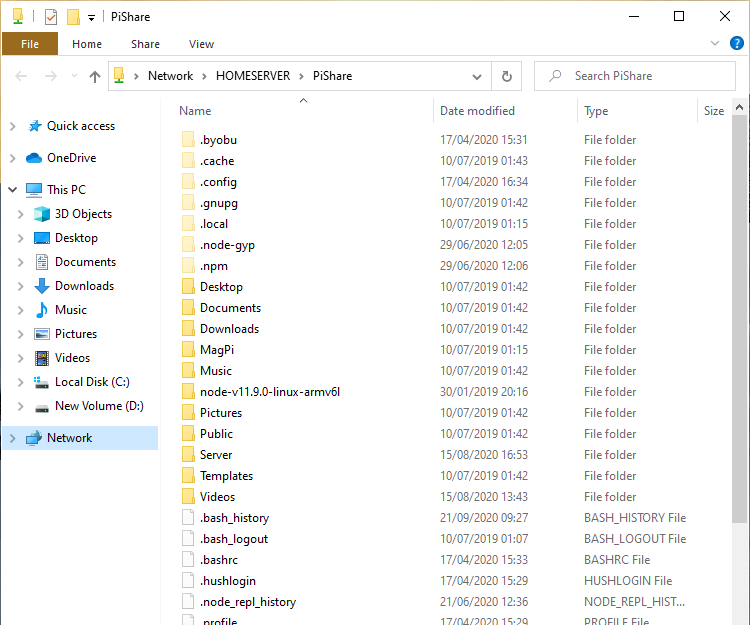
Task: Select the .bash_logout file name
Action: coord(234,539)
